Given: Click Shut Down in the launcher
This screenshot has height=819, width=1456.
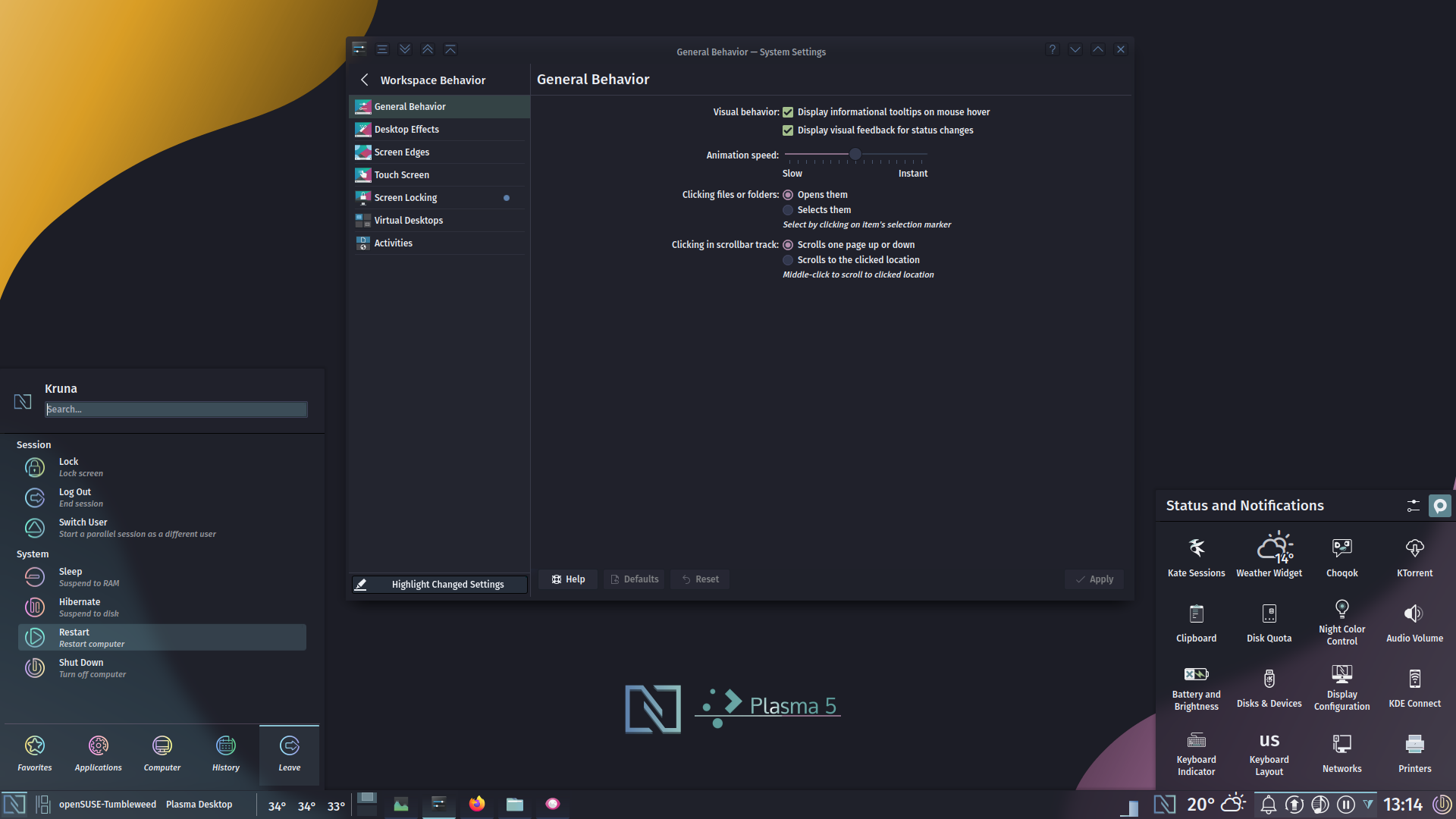Looking at the screenshot, I should (162, 668).
